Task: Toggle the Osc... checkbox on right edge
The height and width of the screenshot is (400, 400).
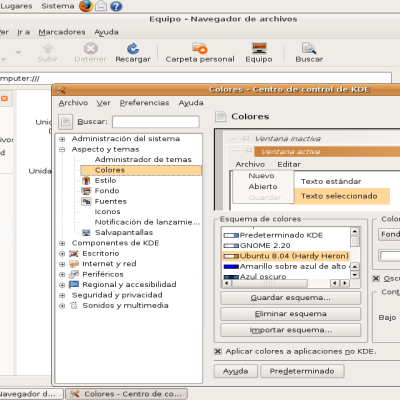Action: tap(376, 278)
